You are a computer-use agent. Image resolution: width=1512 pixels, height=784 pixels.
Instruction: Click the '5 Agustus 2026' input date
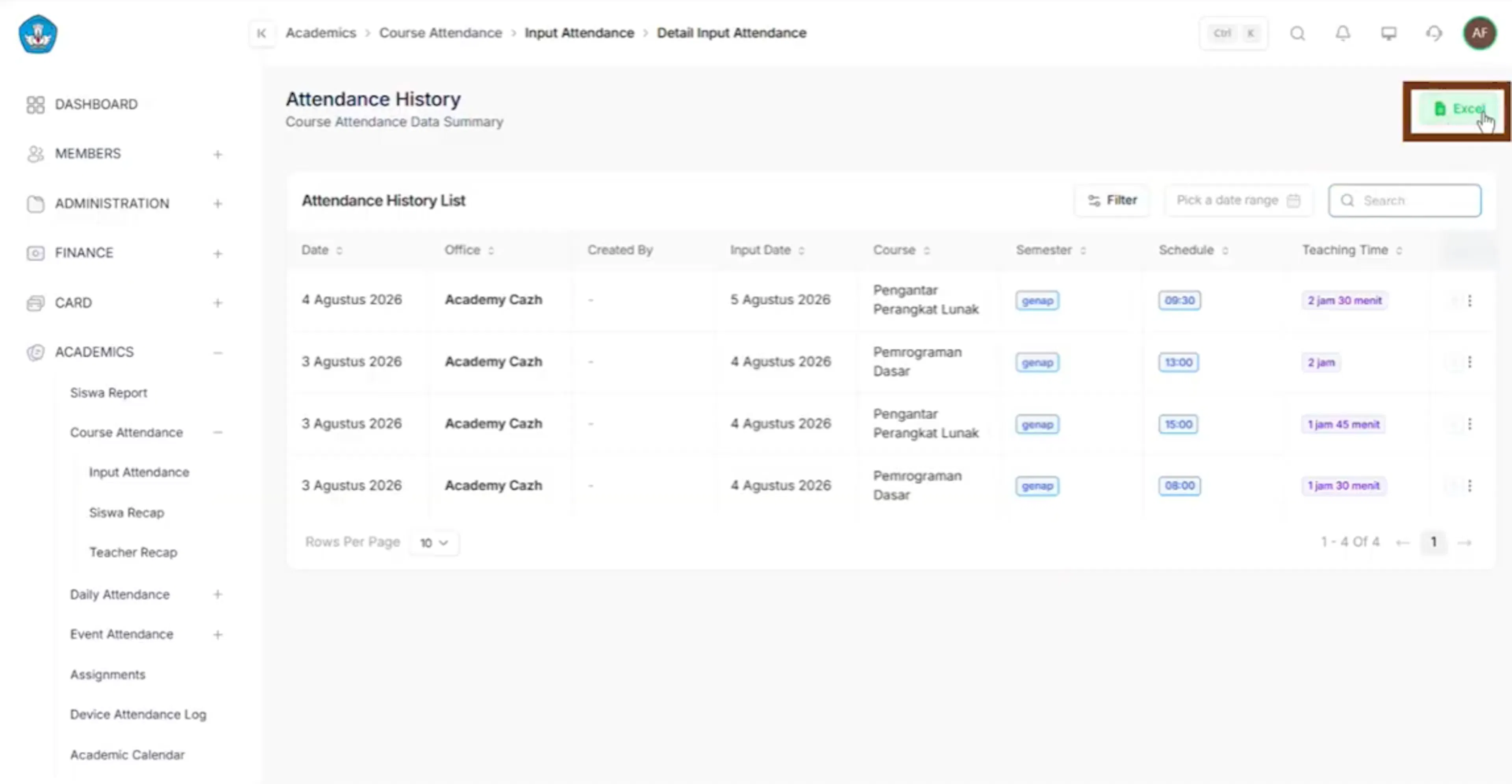tap(780, 300)
